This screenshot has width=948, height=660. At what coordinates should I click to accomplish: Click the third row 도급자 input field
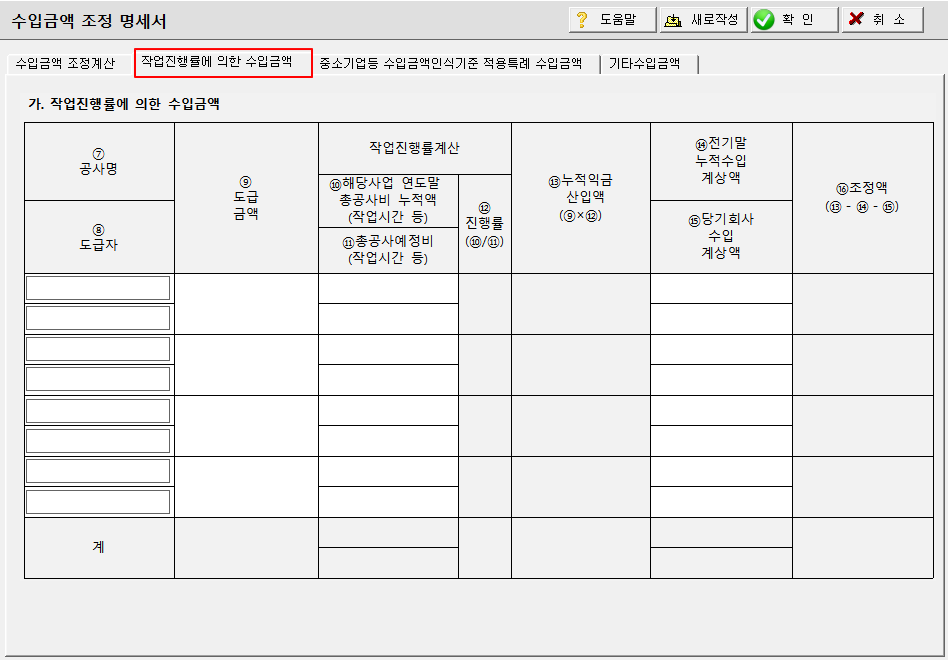click(98, 441)
